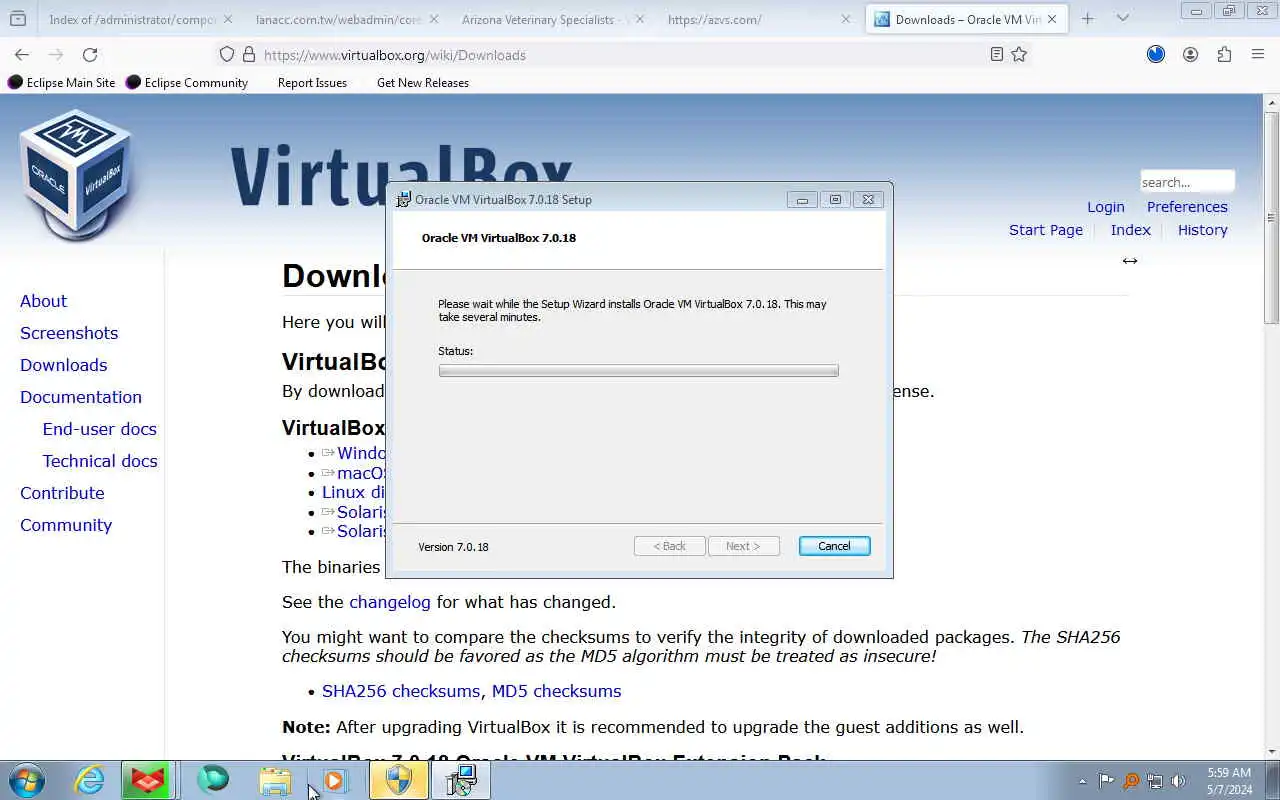The height and width of the screenshot is (800, 1280).
Task: Open the blue circular extension toolbar icon
Action: (1156, 55)
